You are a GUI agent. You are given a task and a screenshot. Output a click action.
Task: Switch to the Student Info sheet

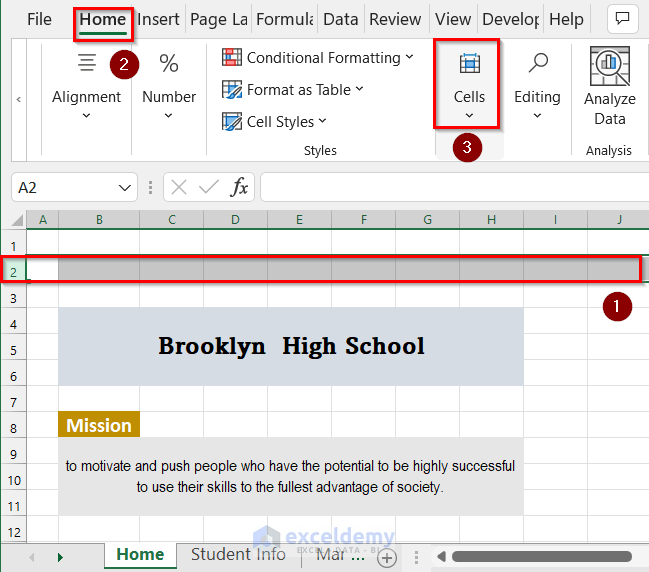point(238,554)
